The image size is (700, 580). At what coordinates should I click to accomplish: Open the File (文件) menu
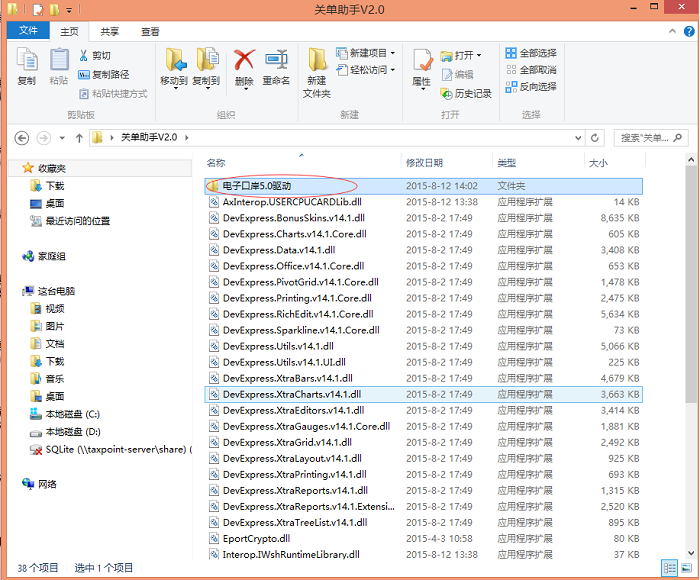point(28,30)
